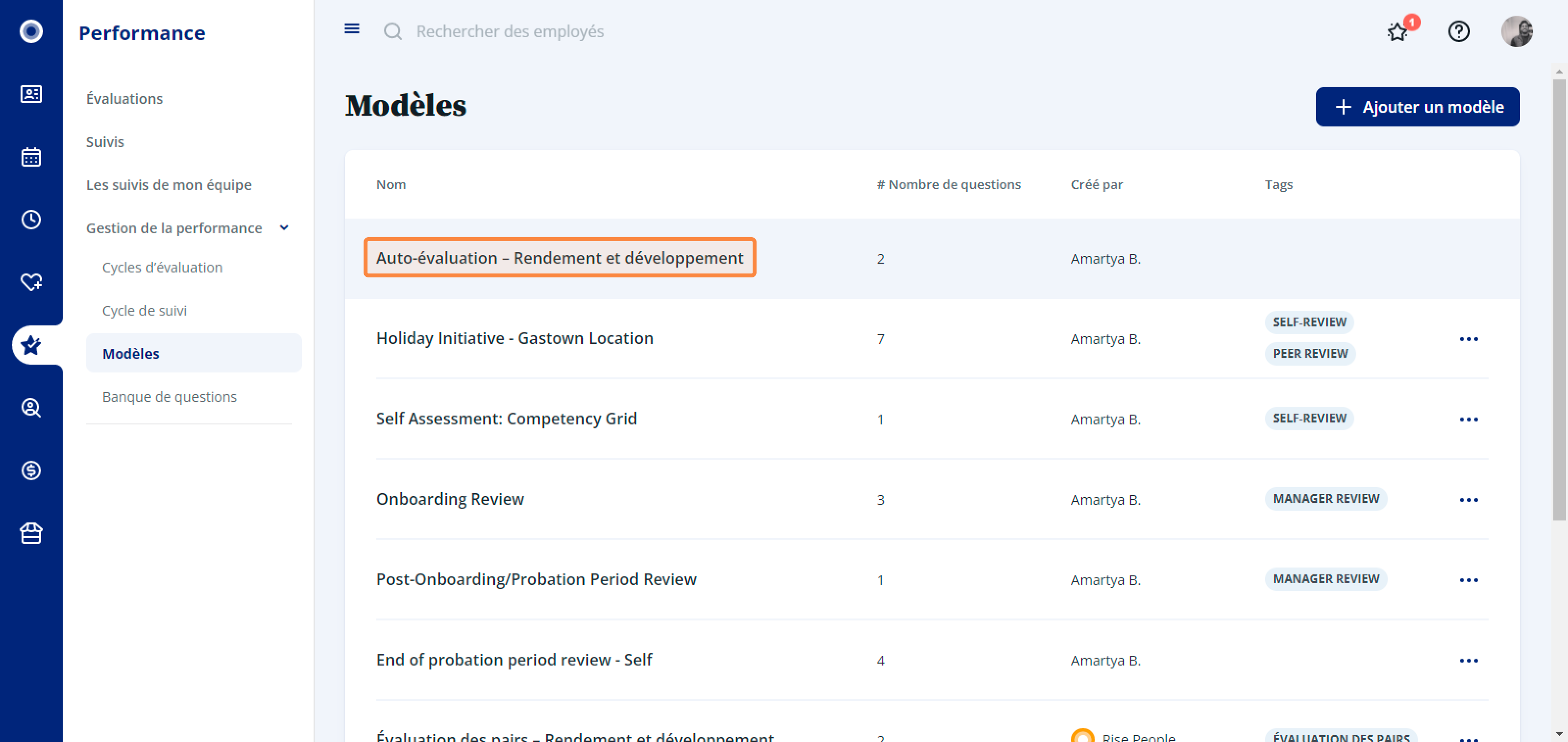
Task: Toggle the hamburger menu icon
Action: click(352, 28)
